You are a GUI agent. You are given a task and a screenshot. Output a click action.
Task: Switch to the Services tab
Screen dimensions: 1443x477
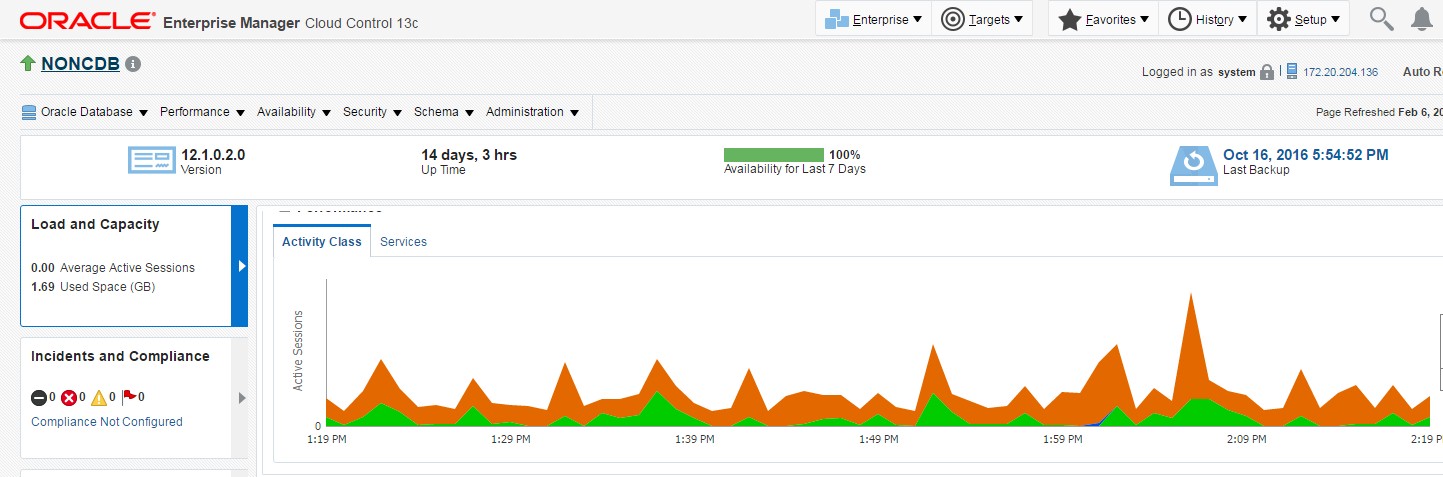pos(403,242)
